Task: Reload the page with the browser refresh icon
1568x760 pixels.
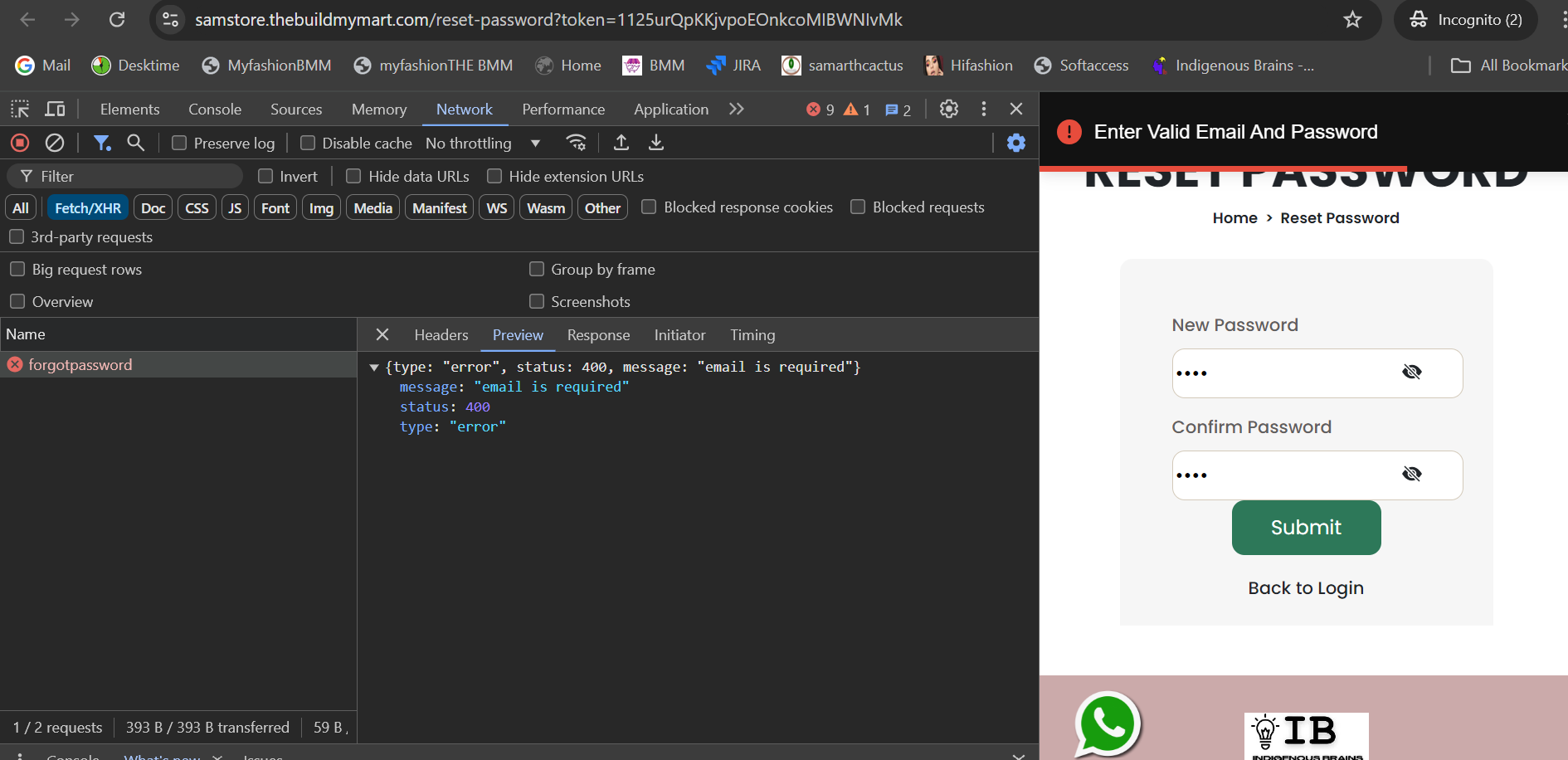Action: click(117, 19)
